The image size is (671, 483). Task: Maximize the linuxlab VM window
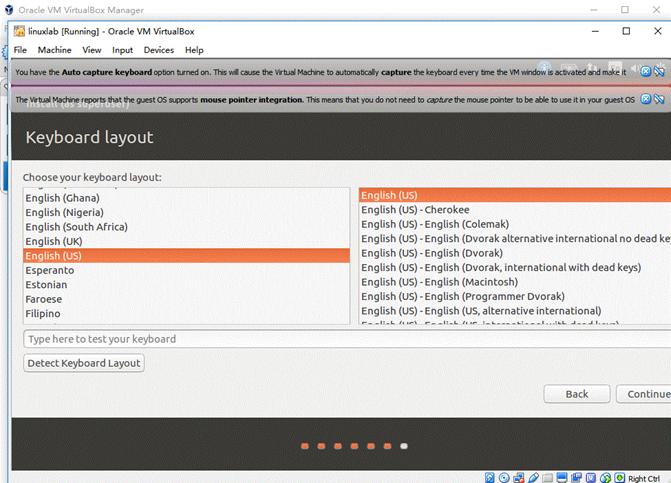point(626,31)
